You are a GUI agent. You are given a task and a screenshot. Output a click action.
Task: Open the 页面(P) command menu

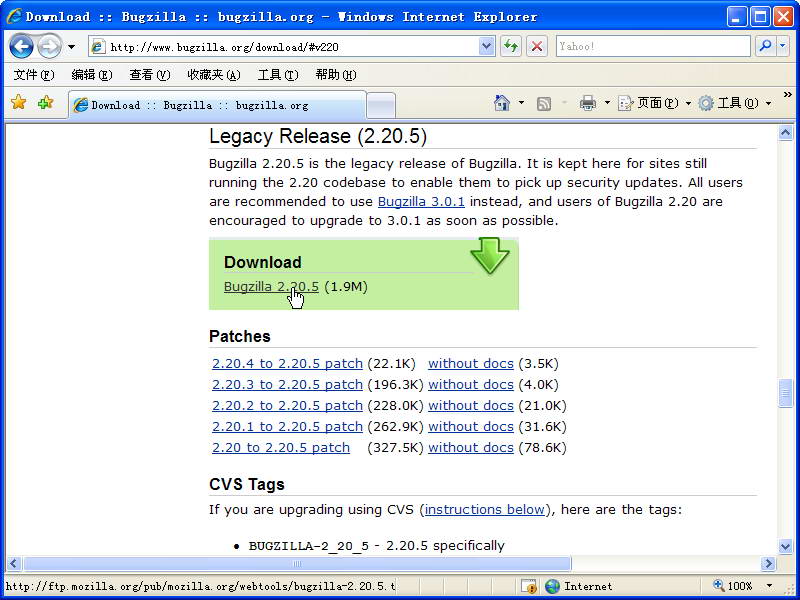(x=654, y=103)
